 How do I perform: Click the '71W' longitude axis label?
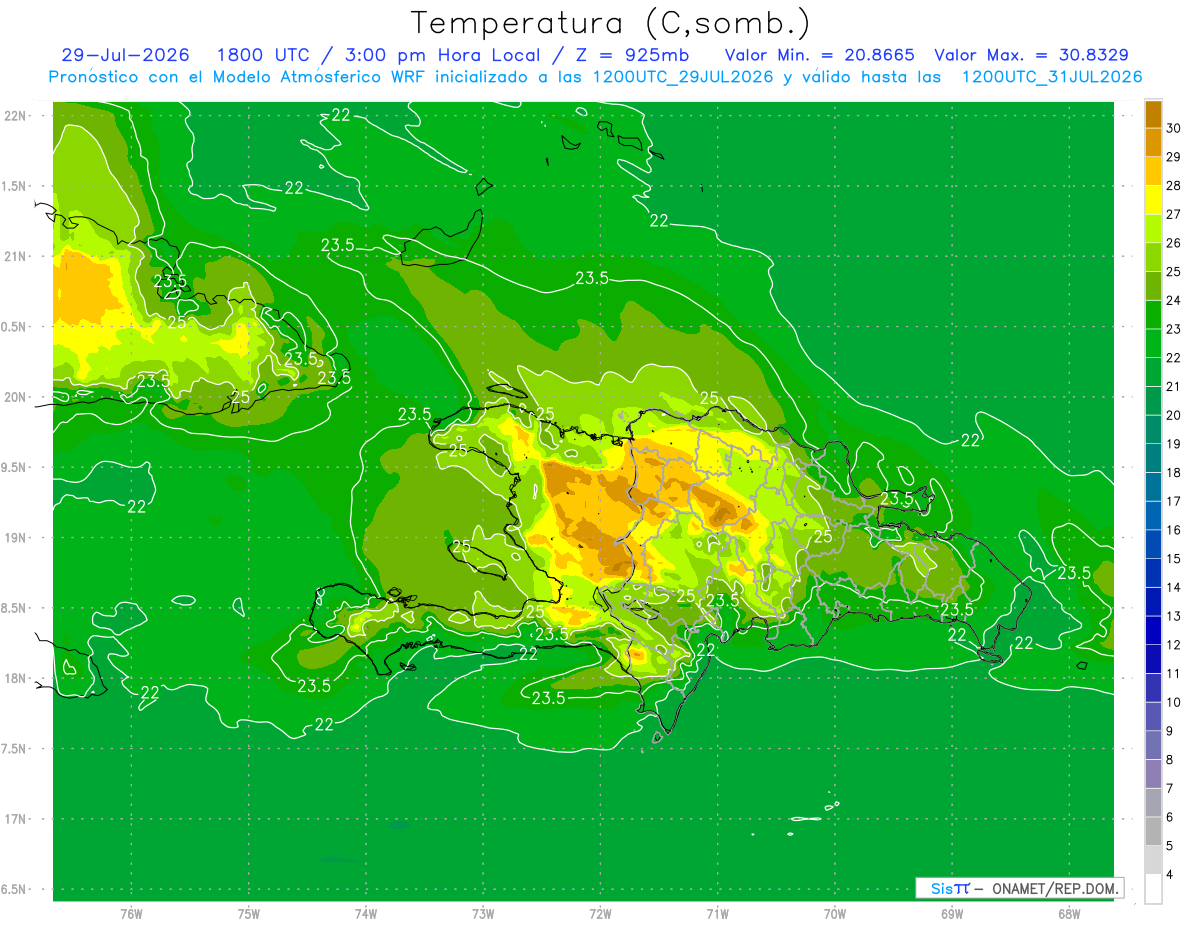pos(717,914)
